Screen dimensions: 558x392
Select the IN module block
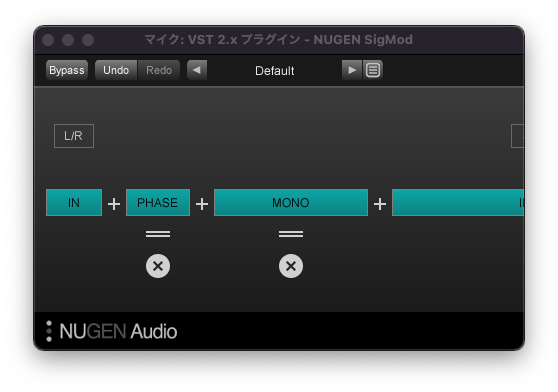74,202
